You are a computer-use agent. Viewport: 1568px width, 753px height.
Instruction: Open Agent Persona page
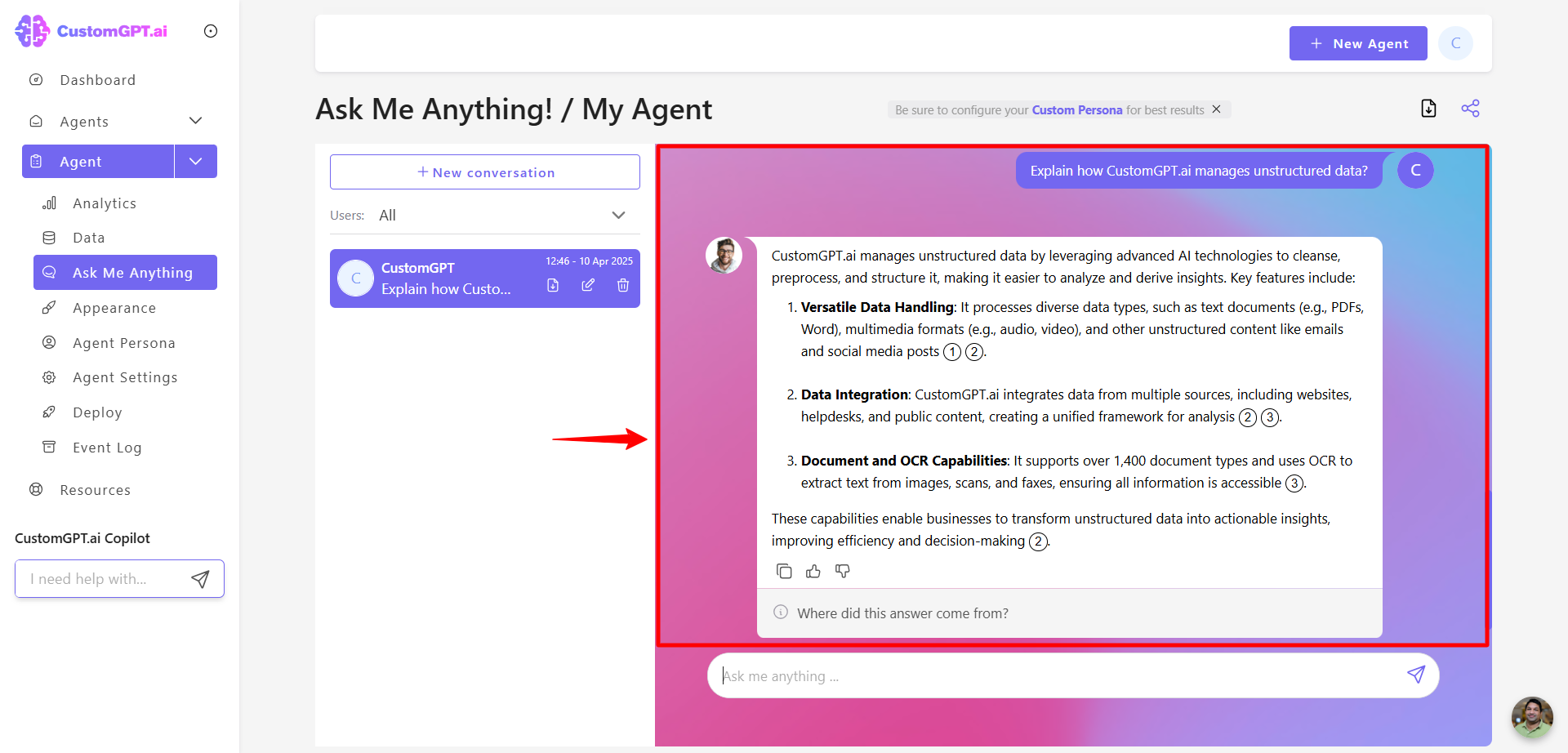(123, 343)
